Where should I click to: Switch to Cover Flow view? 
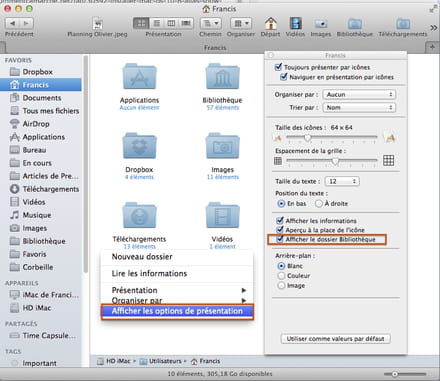(186, 23)
